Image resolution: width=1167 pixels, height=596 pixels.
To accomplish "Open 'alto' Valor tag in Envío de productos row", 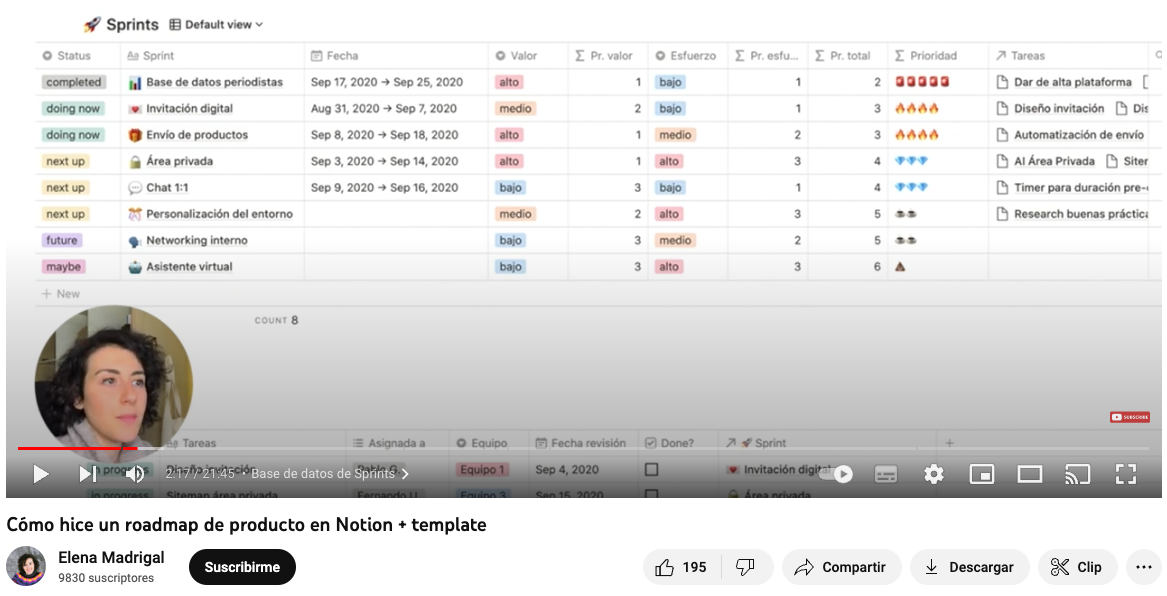I will (x=509, y=135).
